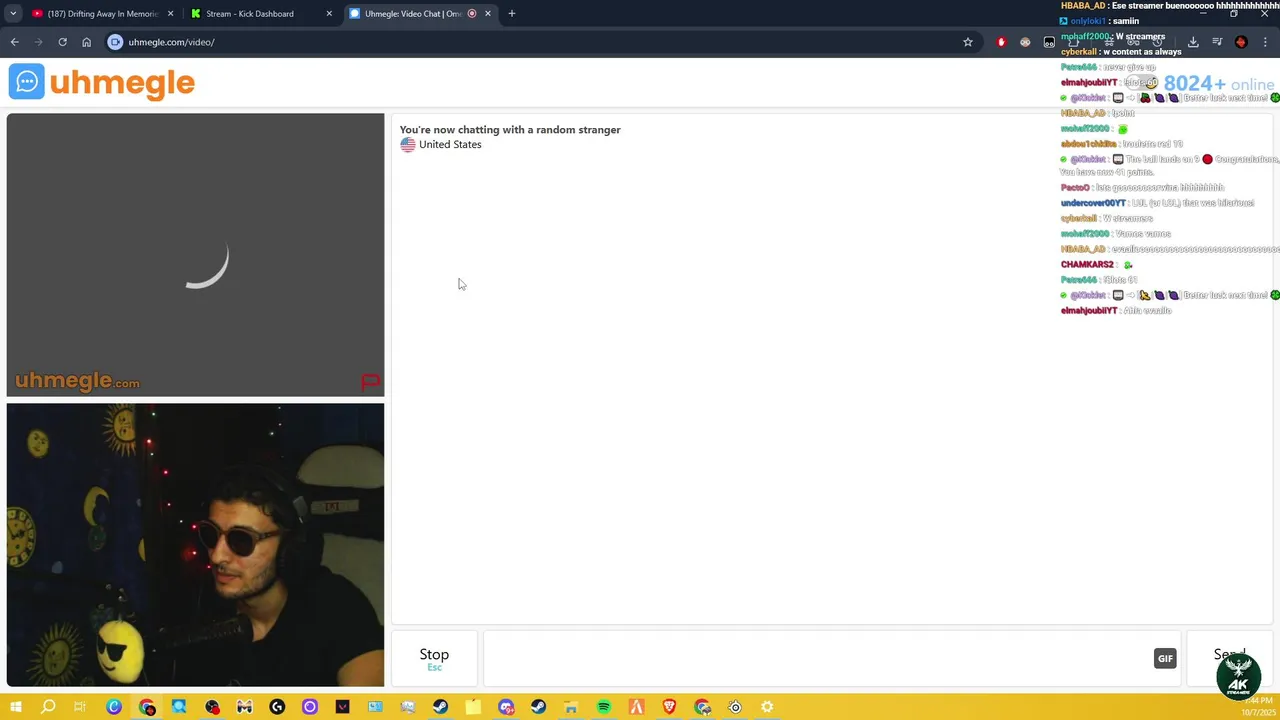Open the browser downloads panel
This screenshot has width=1280, height=720.
tap(1193, 42)
